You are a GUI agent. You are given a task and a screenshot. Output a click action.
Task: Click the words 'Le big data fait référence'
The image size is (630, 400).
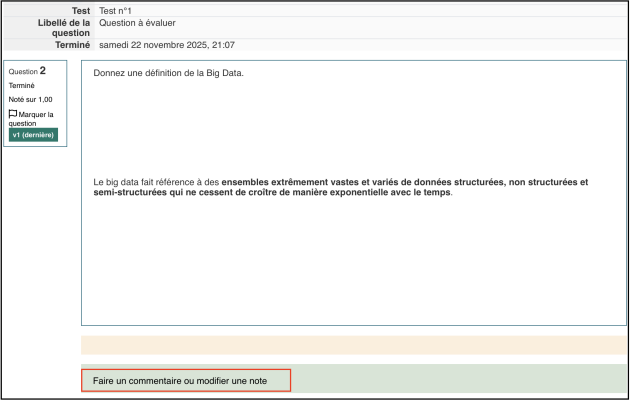point(149,182)
